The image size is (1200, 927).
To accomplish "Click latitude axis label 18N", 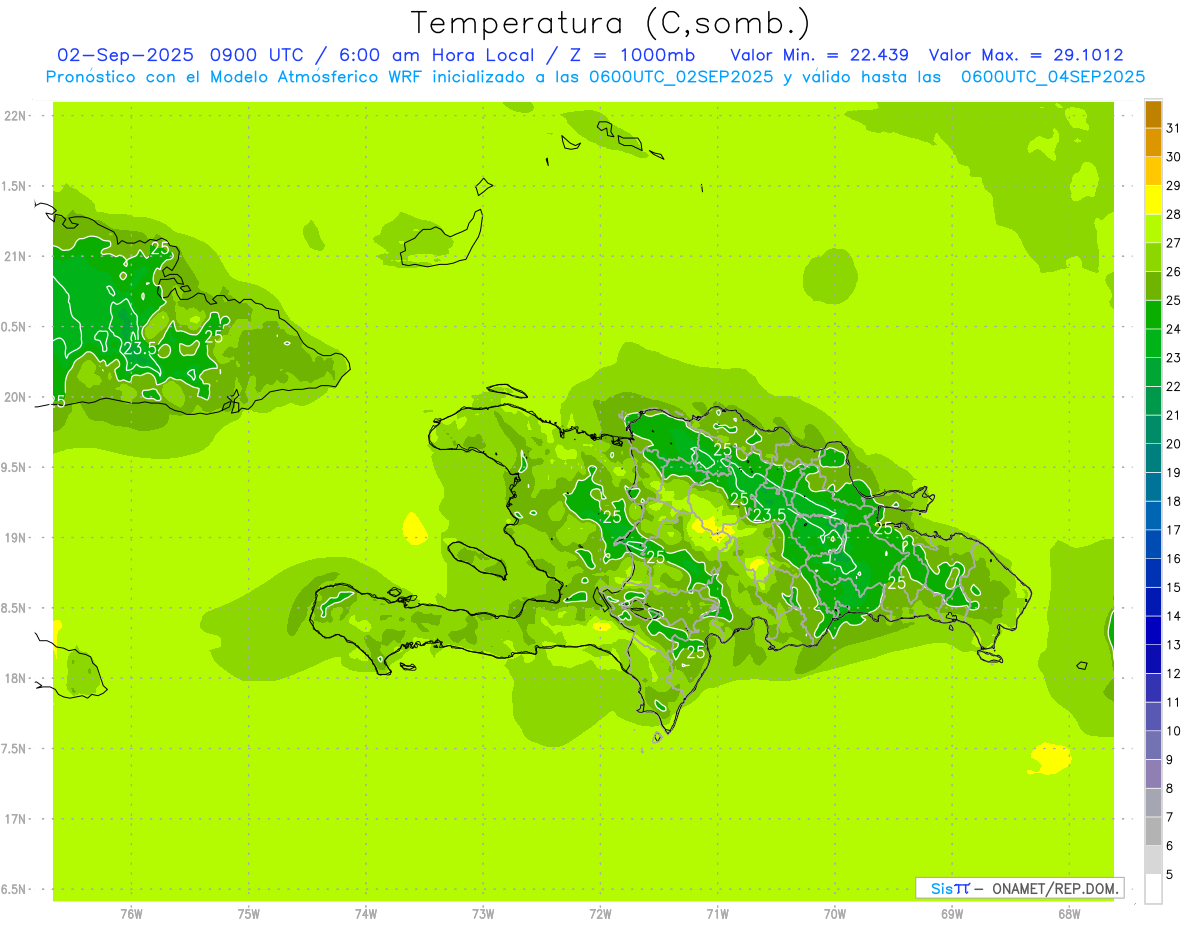I will tap(15, 679).
